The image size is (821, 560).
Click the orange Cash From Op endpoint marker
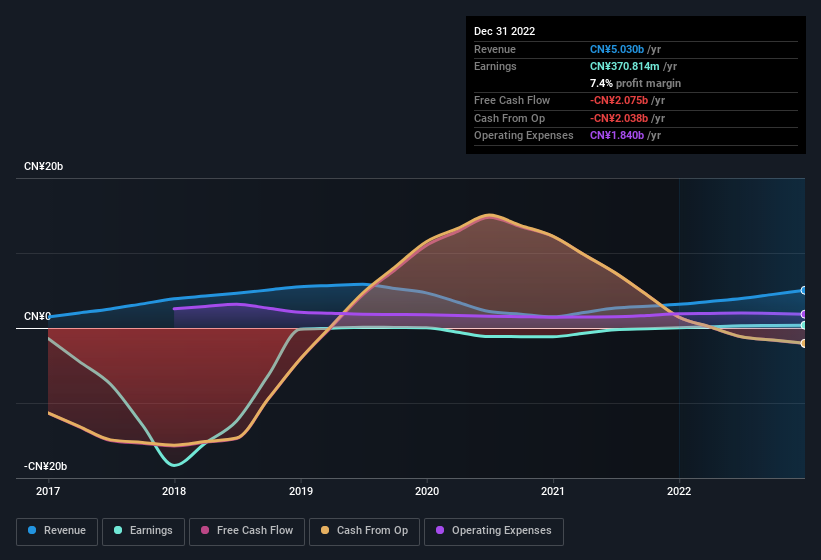coord(803,343)
